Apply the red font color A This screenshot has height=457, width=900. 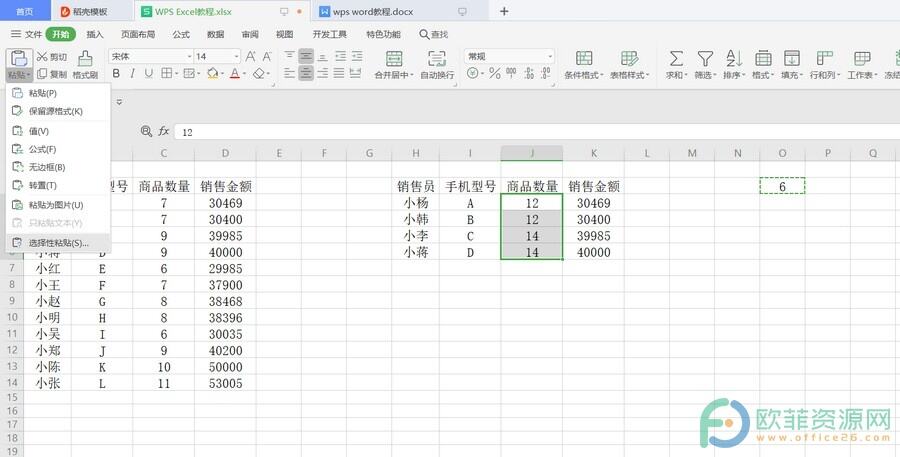pos(234,73)
